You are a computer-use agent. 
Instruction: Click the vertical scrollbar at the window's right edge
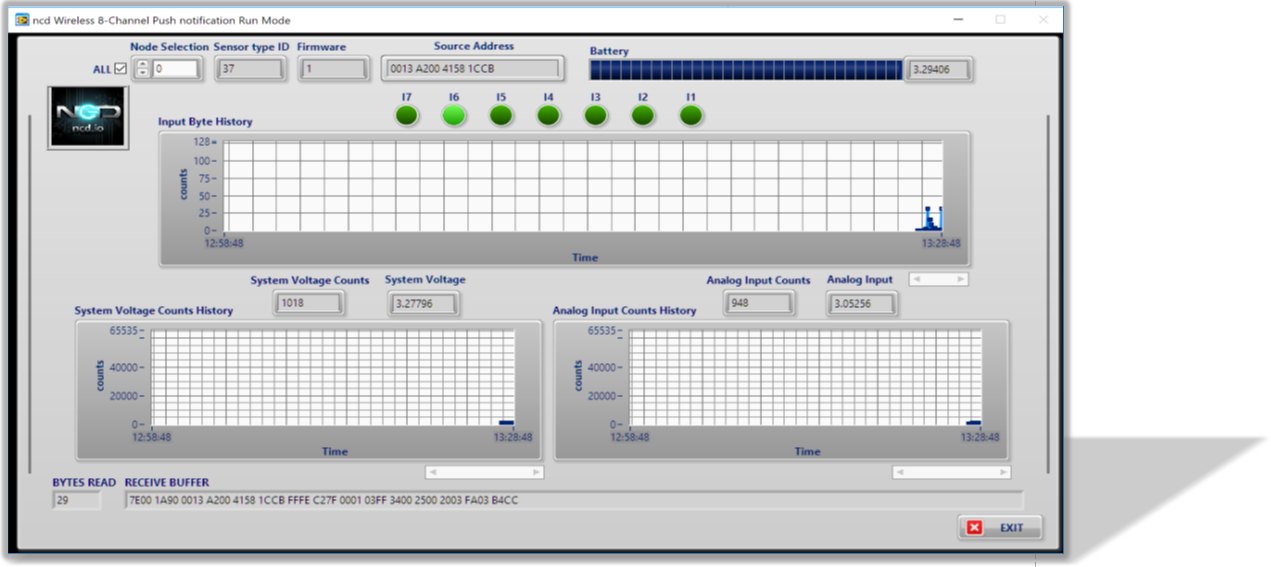(1048, 295)
